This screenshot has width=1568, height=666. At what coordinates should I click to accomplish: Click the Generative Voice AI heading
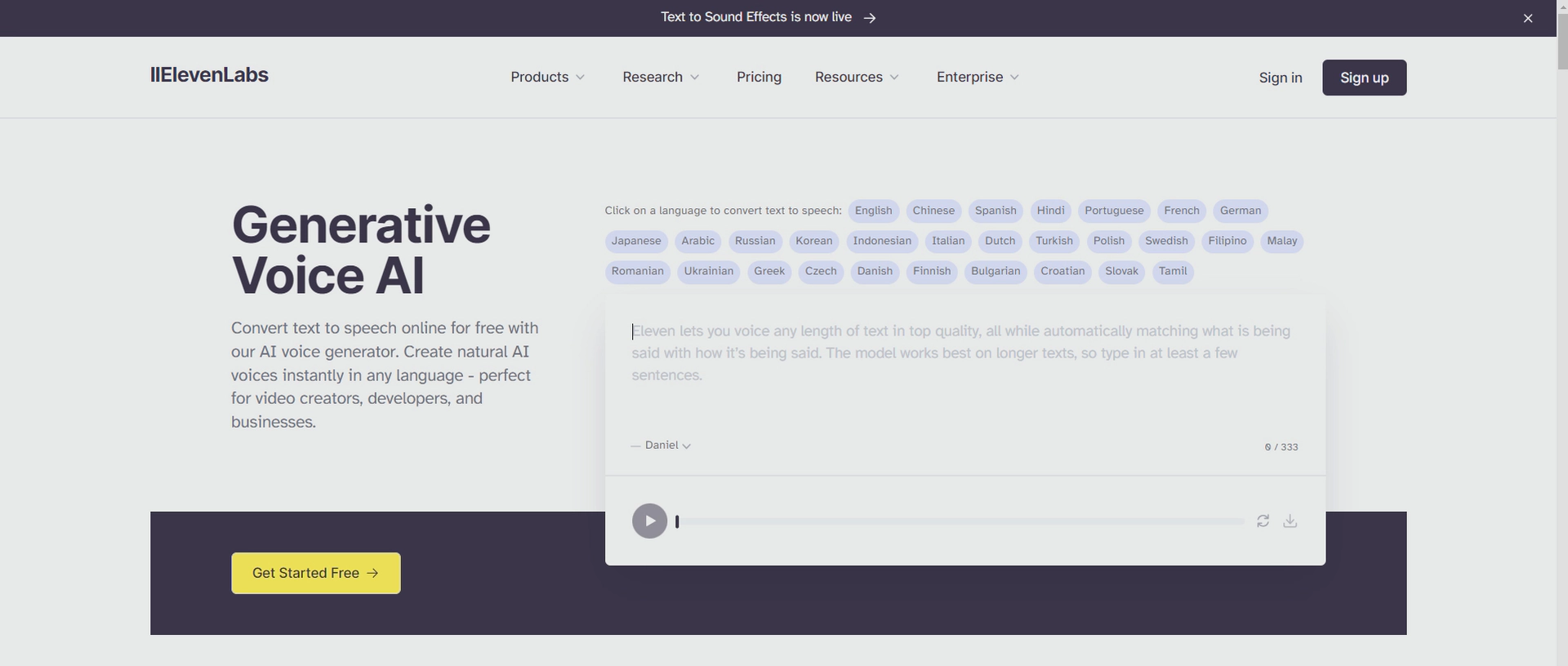[x=361, y=250]
